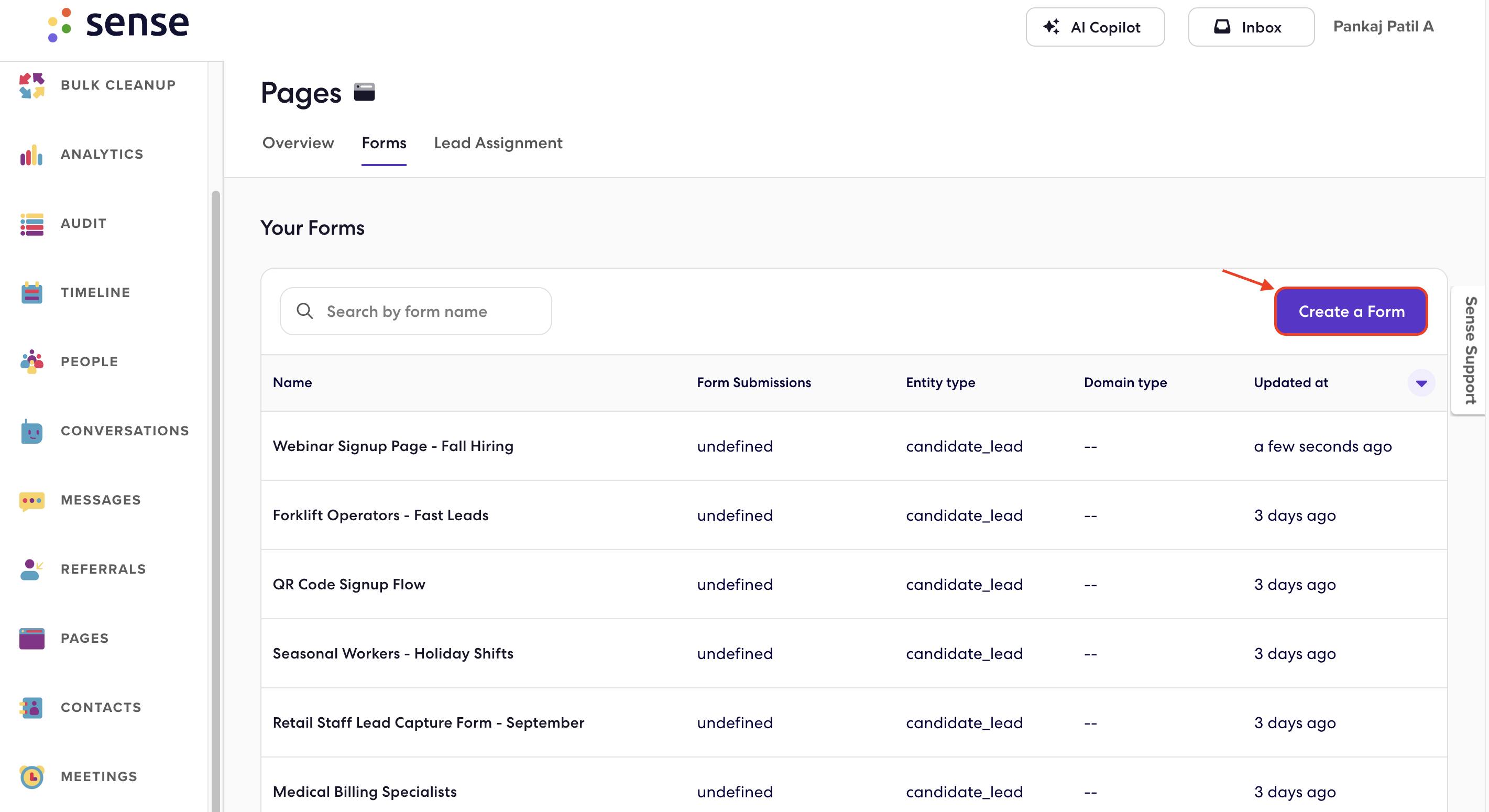1489x812 pixels.
Task: Click candidate_lead in Forklift Operators row
Action: 964,515
